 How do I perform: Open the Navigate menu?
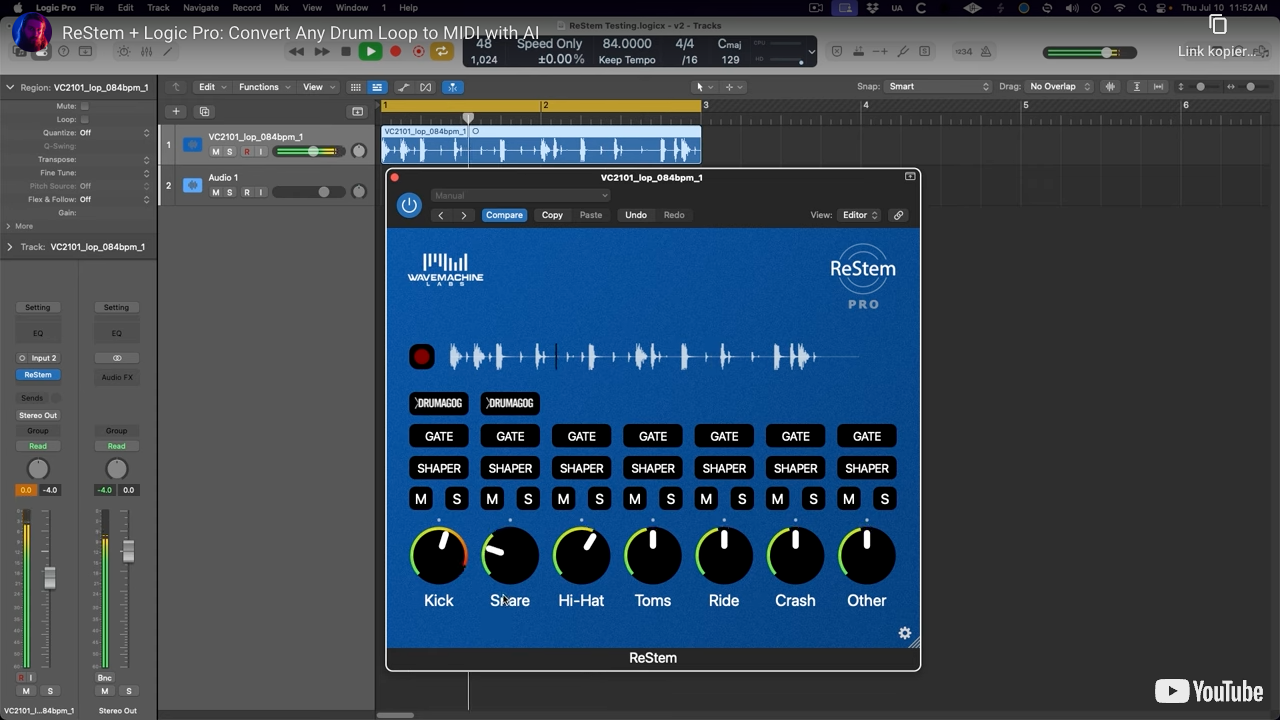click(200, 8)
